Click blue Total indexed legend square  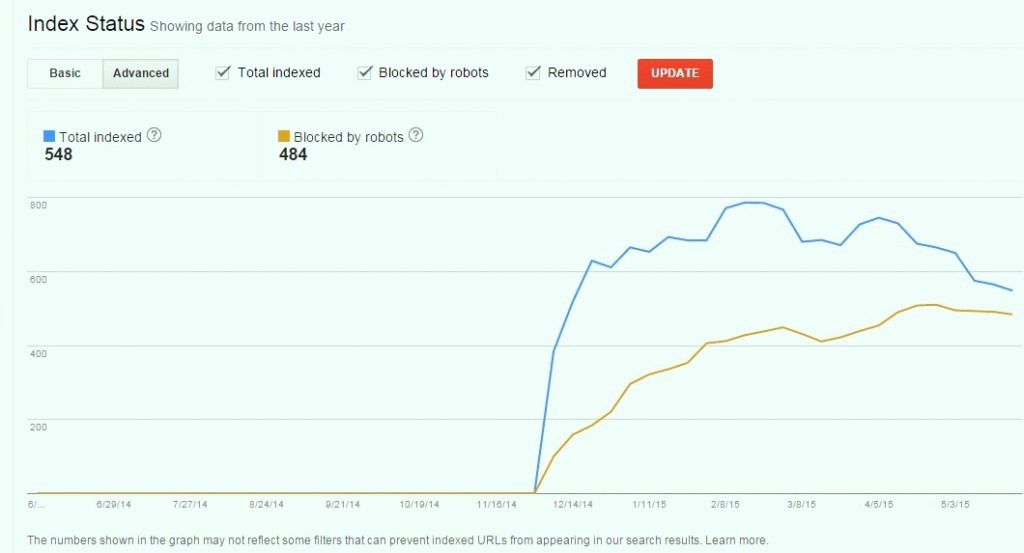(x=49, y=136)
